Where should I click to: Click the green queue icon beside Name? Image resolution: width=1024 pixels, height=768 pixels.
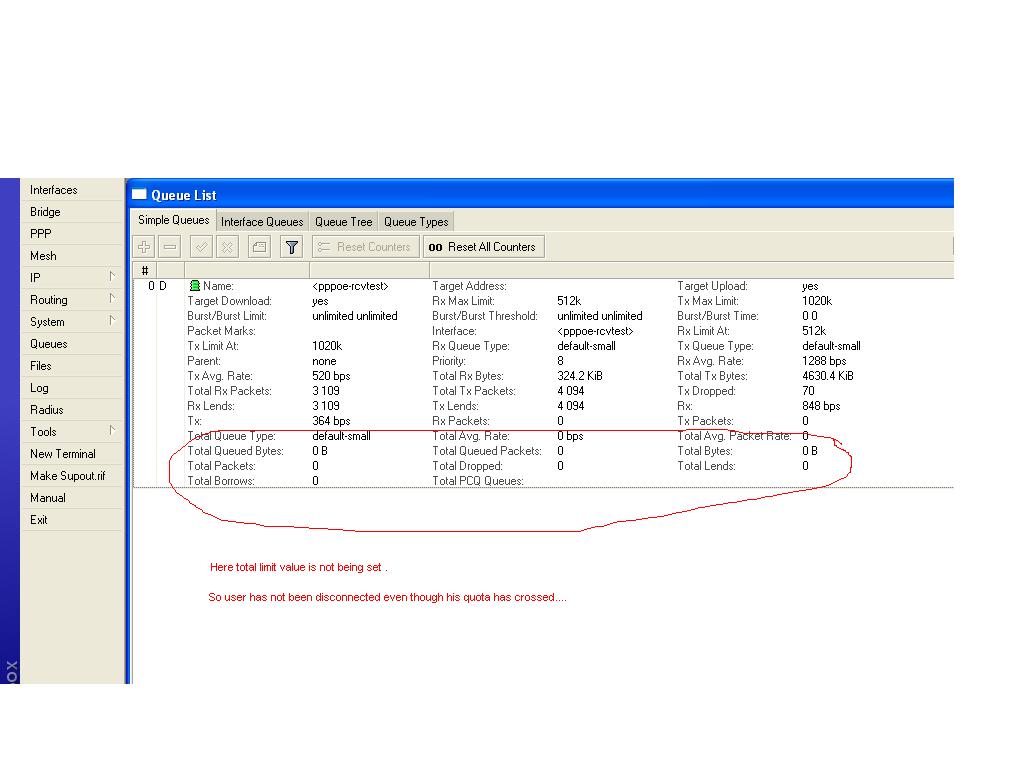pyautogui.click(x=195, y=286)
